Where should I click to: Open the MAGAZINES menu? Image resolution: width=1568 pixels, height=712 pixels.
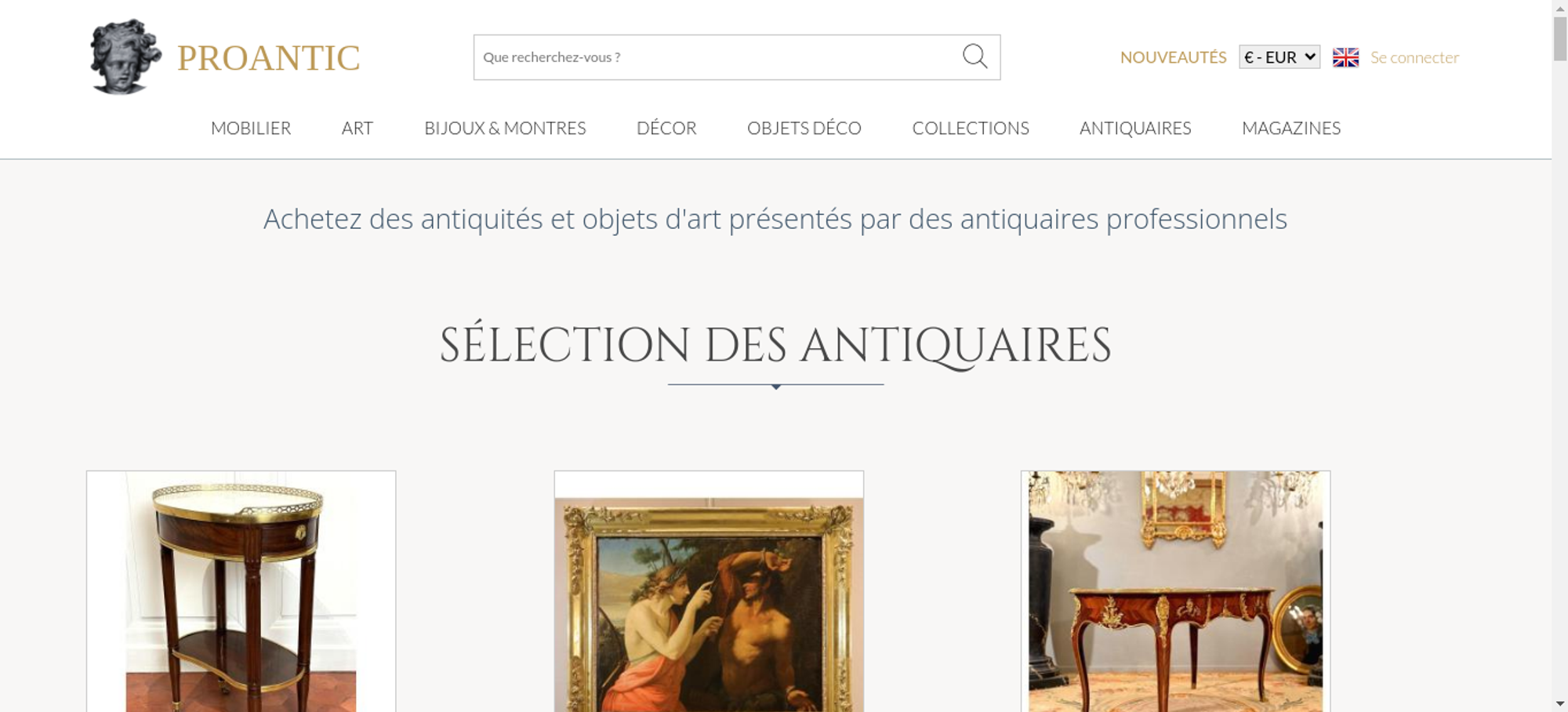(x=1291, y=128)
